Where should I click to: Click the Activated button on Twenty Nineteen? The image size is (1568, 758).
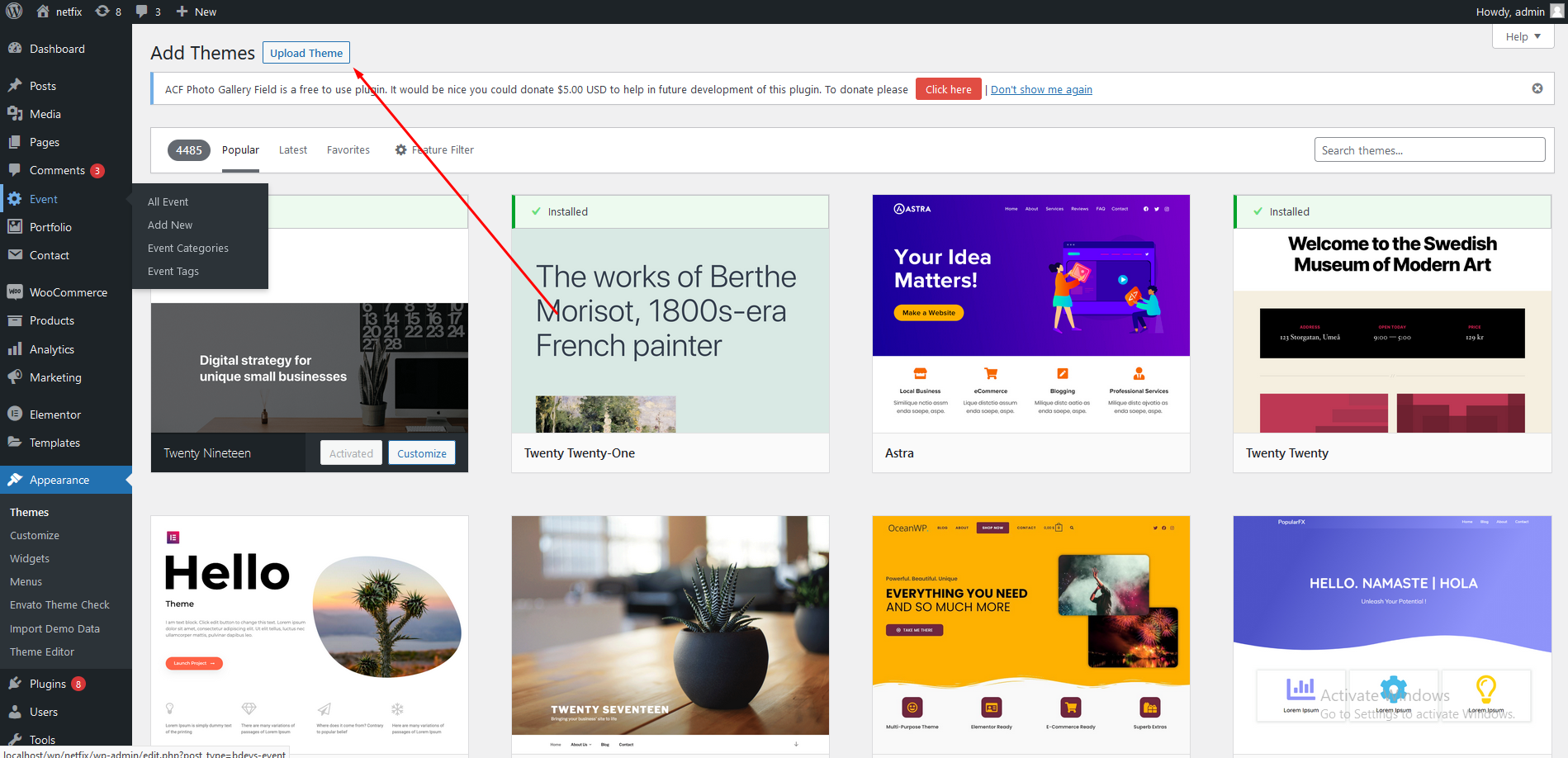click(x=351, y=453)
